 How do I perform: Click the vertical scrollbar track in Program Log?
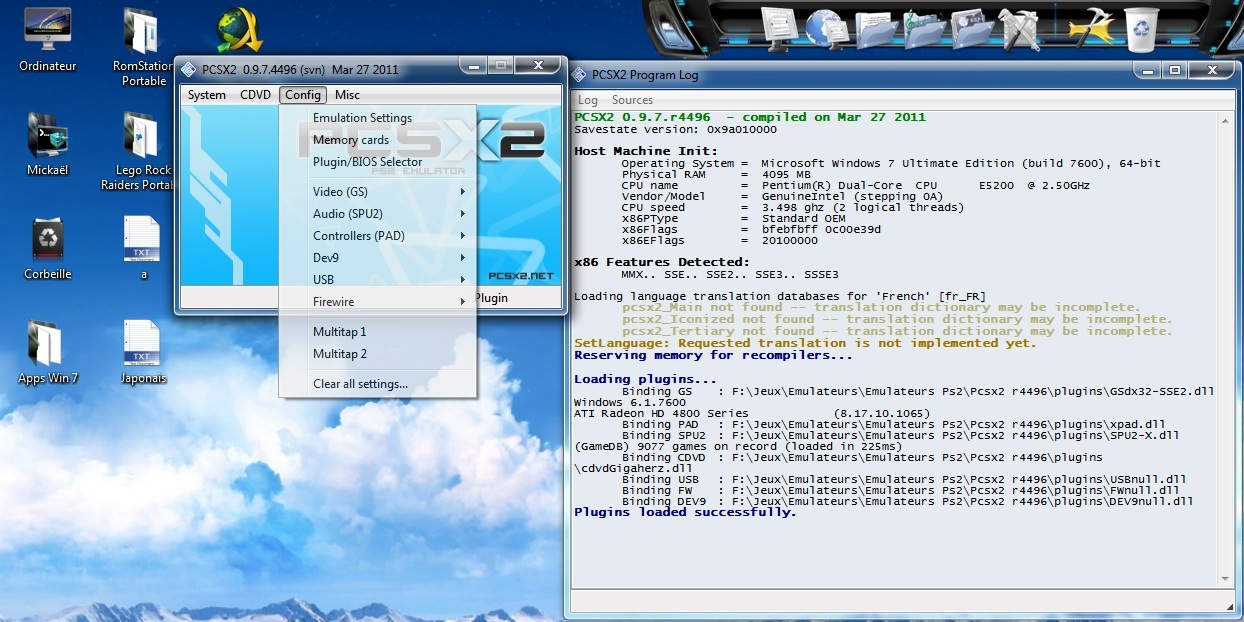(1224, 350)
